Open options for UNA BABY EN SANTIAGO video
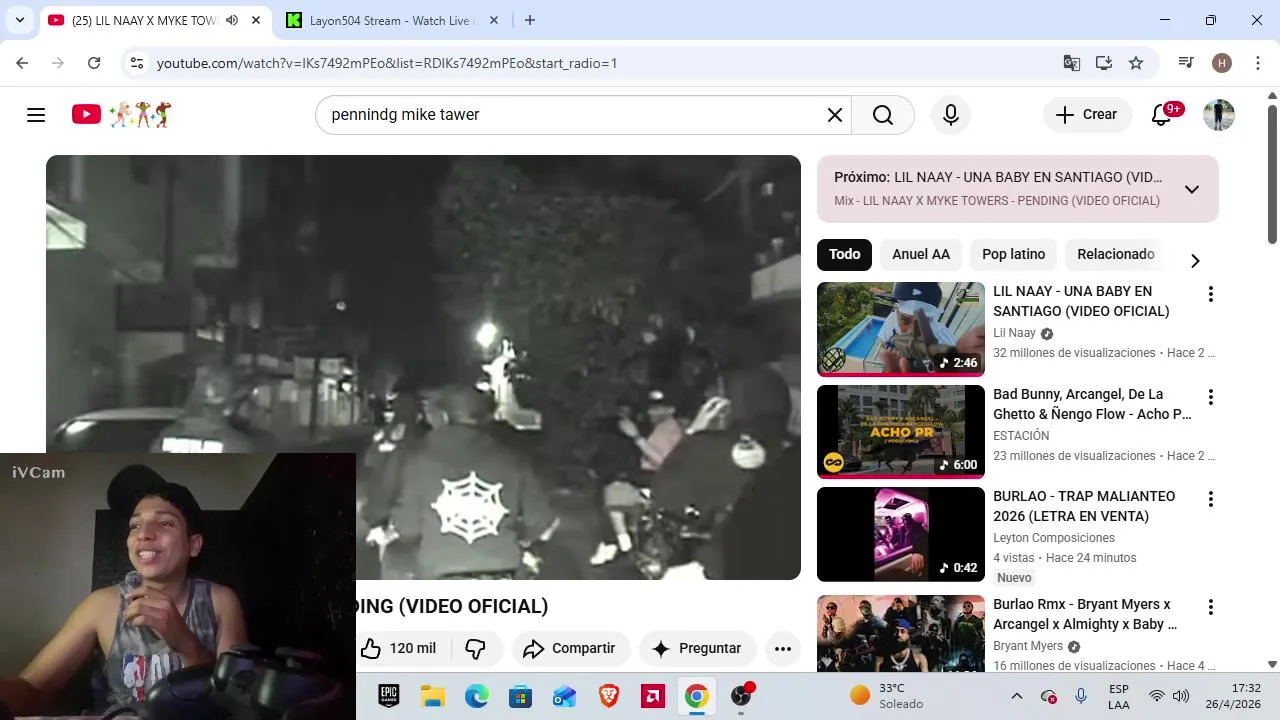 click(1210, 294)
